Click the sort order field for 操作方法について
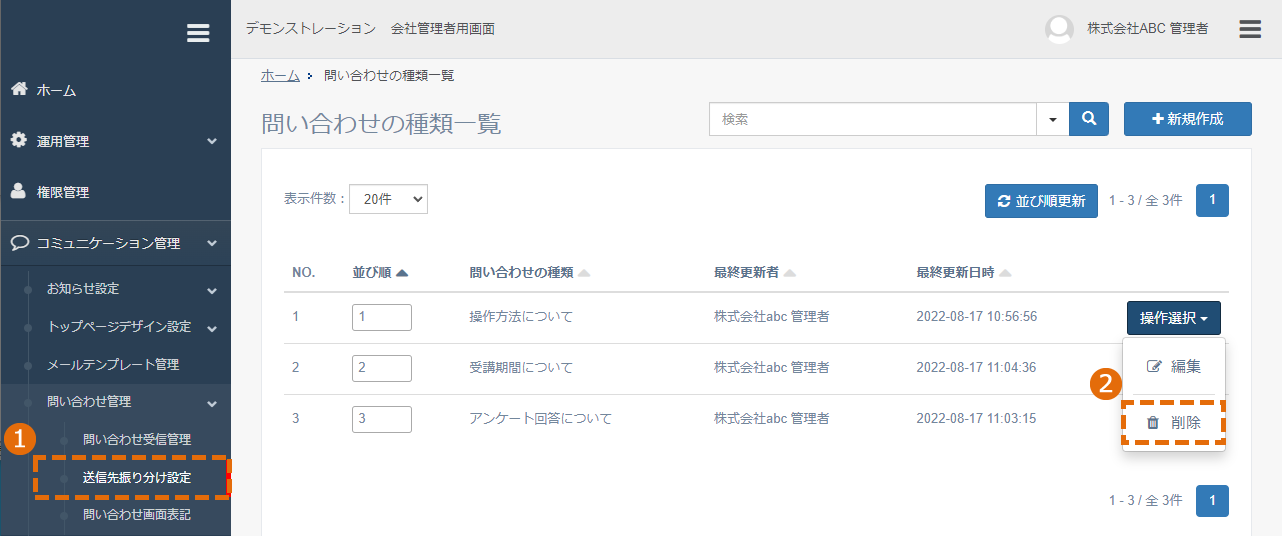The height and width of the screenshot is (536, 1282). (382, 317)
